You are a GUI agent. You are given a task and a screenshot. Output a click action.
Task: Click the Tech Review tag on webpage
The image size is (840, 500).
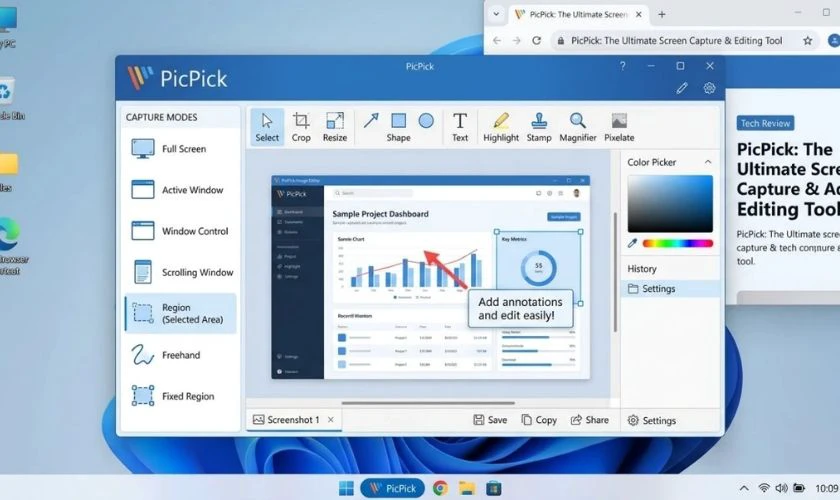coord(765,123)
